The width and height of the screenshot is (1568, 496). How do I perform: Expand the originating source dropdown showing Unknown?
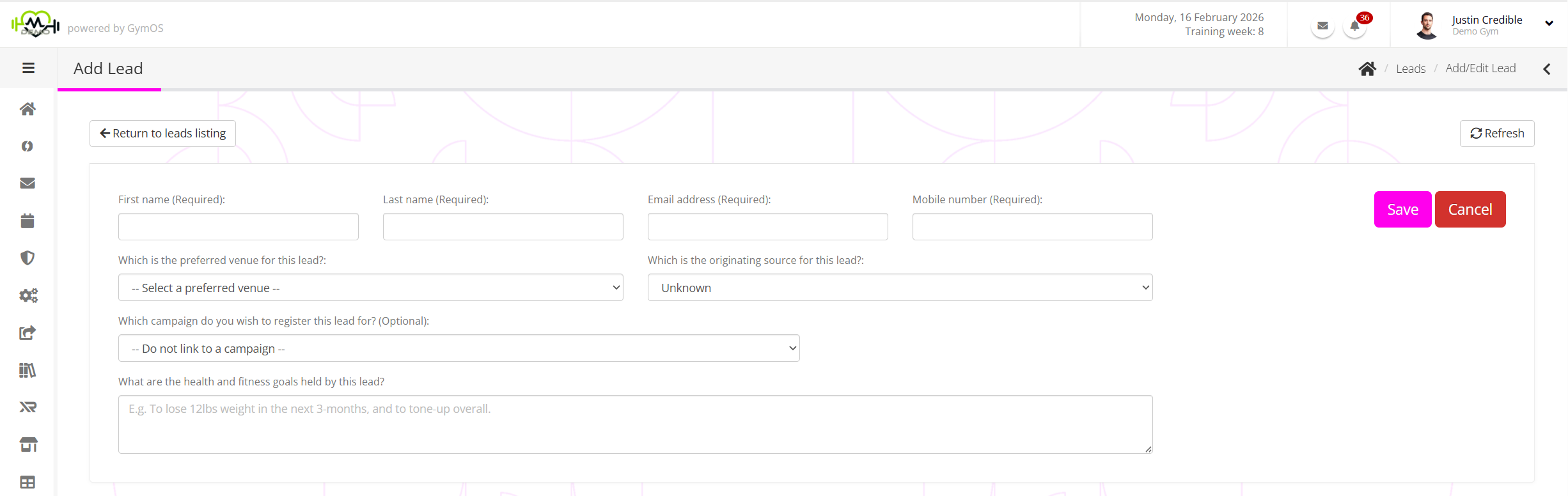[x=900, y=288]
